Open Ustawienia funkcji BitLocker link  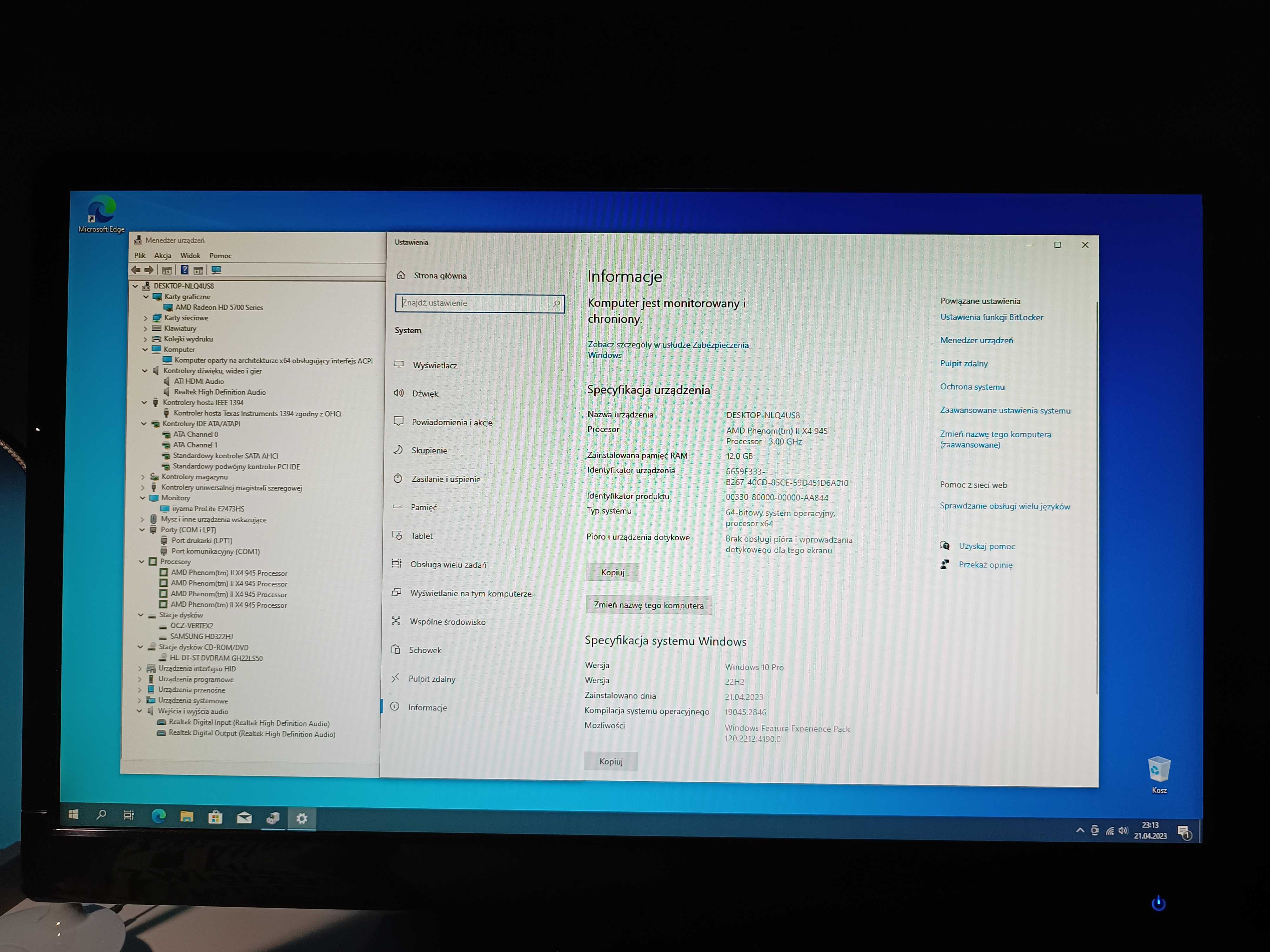click(992, 317)
